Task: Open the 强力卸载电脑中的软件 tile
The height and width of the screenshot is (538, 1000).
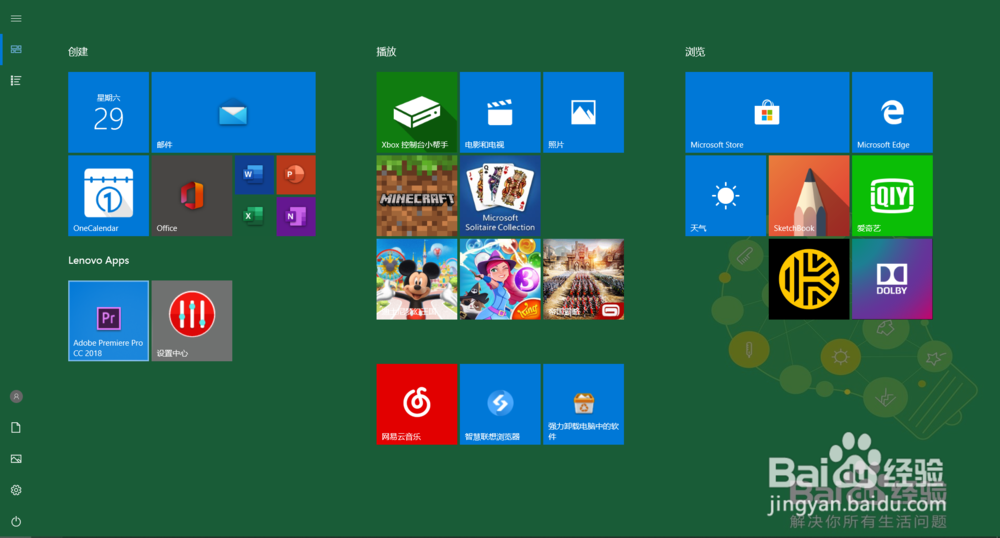Action: point(584,404)
